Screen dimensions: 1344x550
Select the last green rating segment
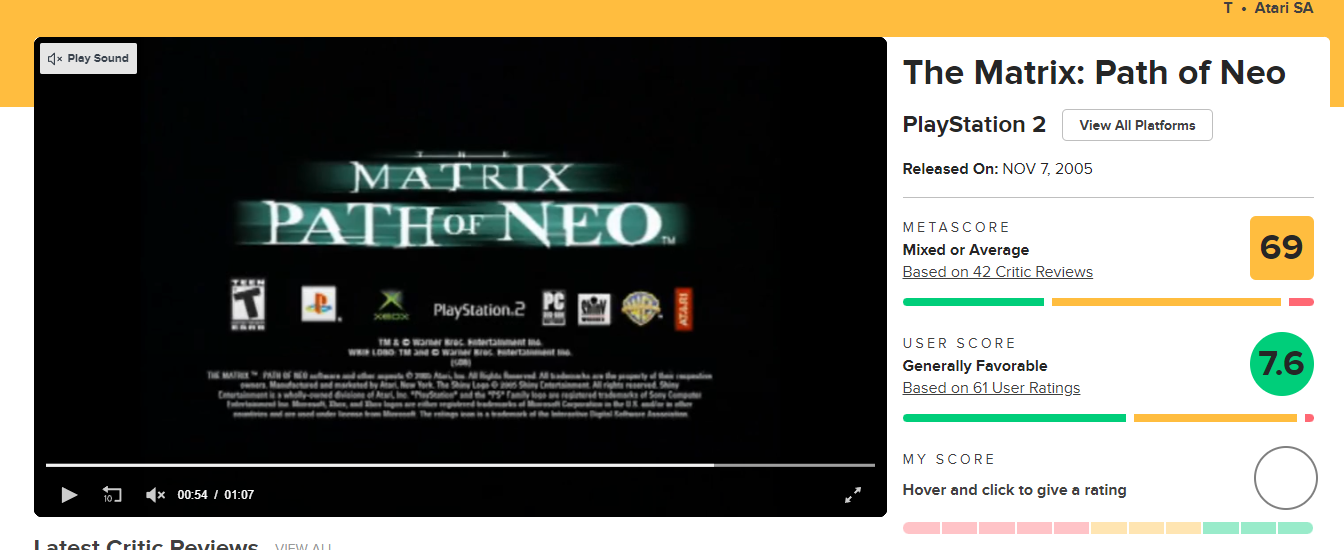1295,528
